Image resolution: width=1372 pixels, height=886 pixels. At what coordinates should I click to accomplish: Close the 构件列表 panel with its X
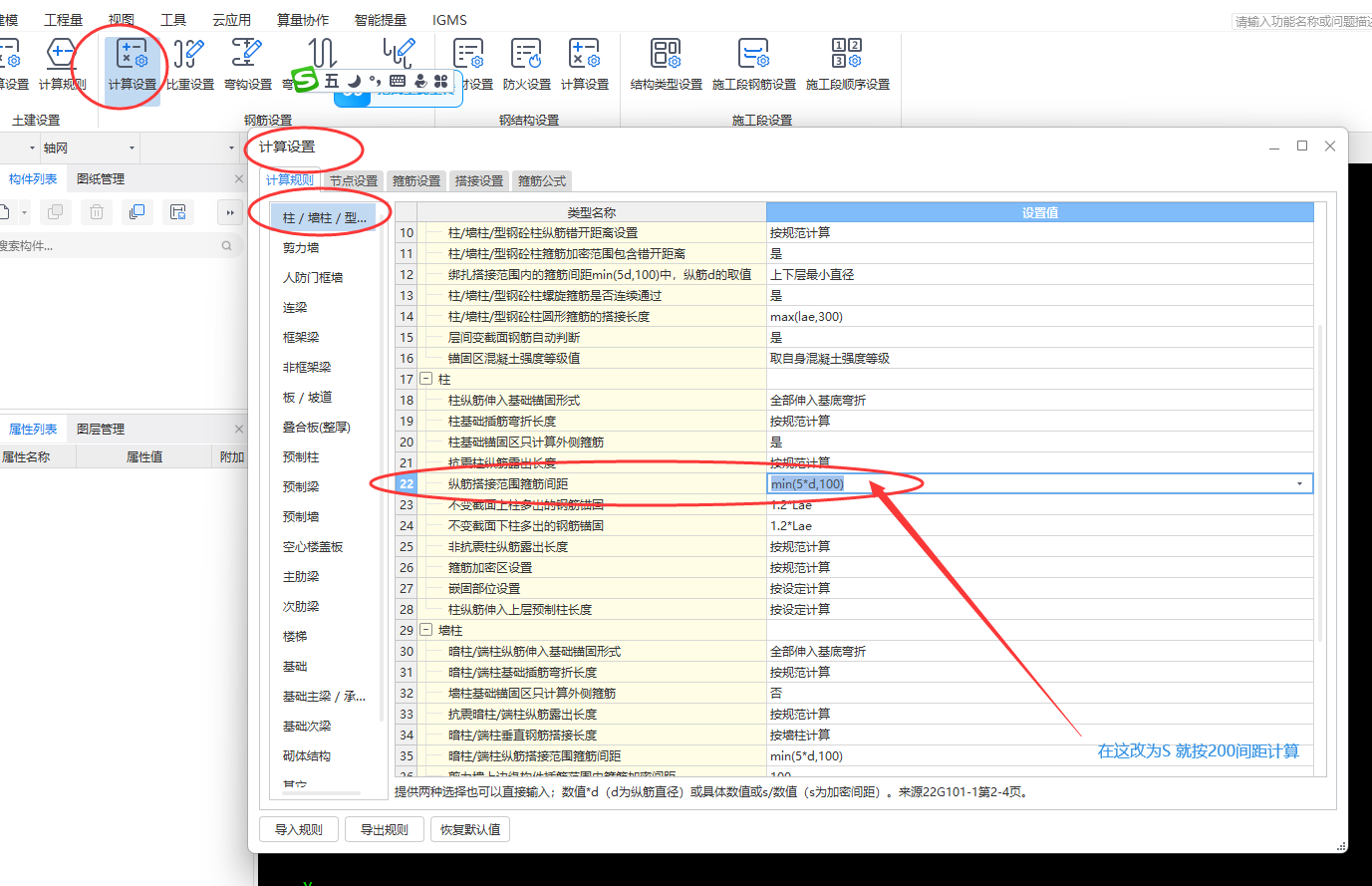[x=238, y=178]
